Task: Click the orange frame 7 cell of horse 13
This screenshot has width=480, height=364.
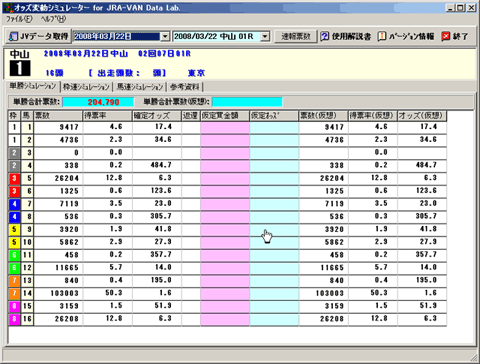Action: pyautogui.click(x=14, y=281)
